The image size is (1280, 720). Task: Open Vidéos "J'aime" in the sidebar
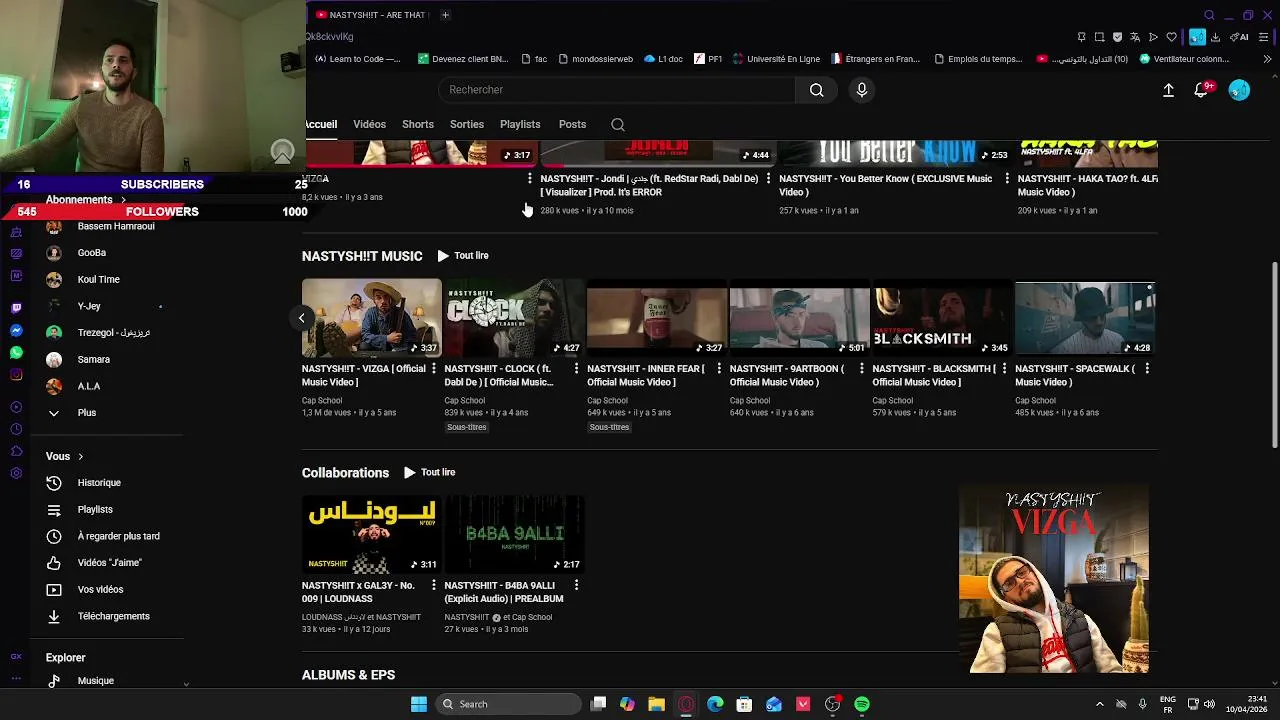point(109,563)
